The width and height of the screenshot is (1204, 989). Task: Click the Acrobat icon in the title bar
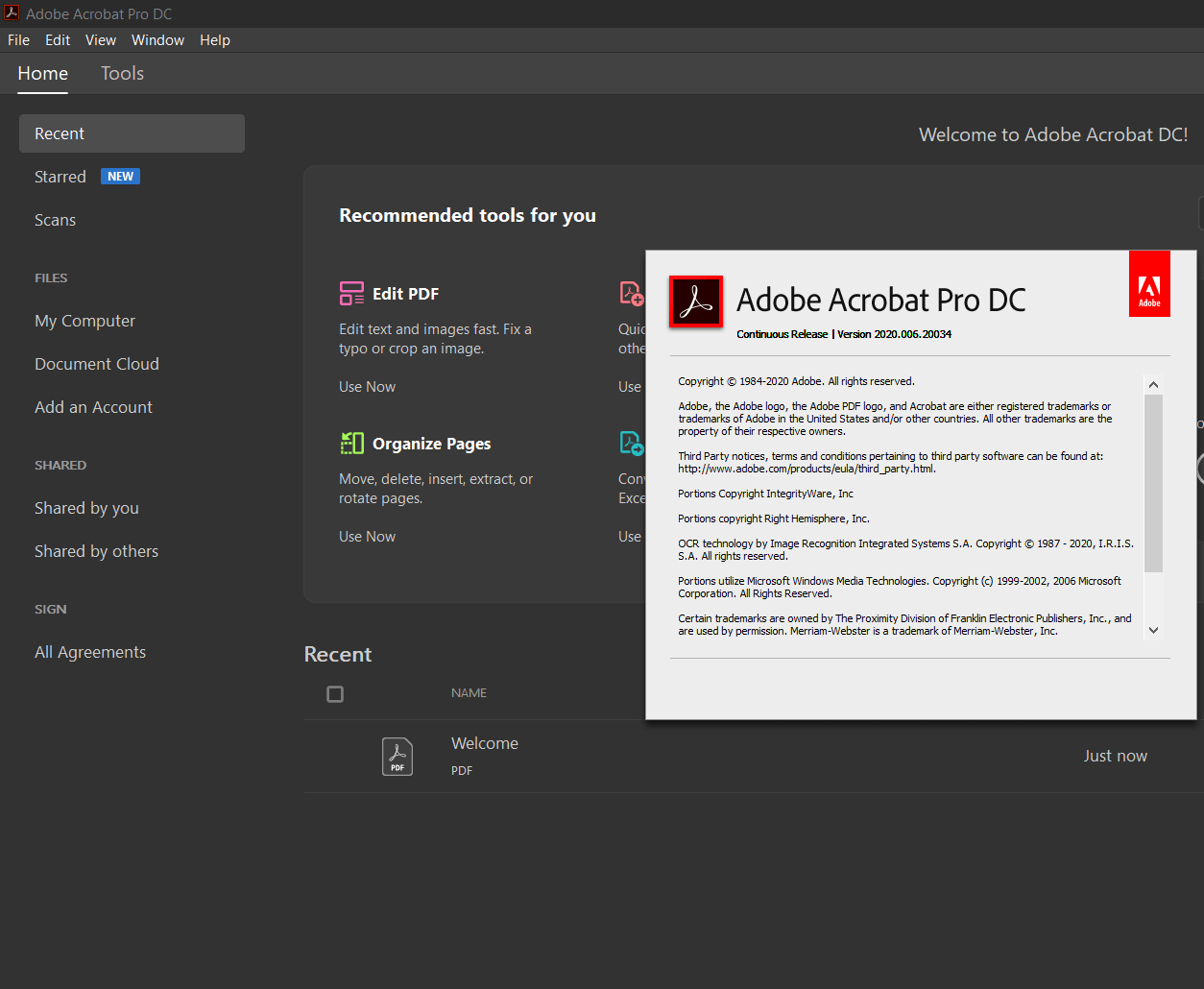12,13
